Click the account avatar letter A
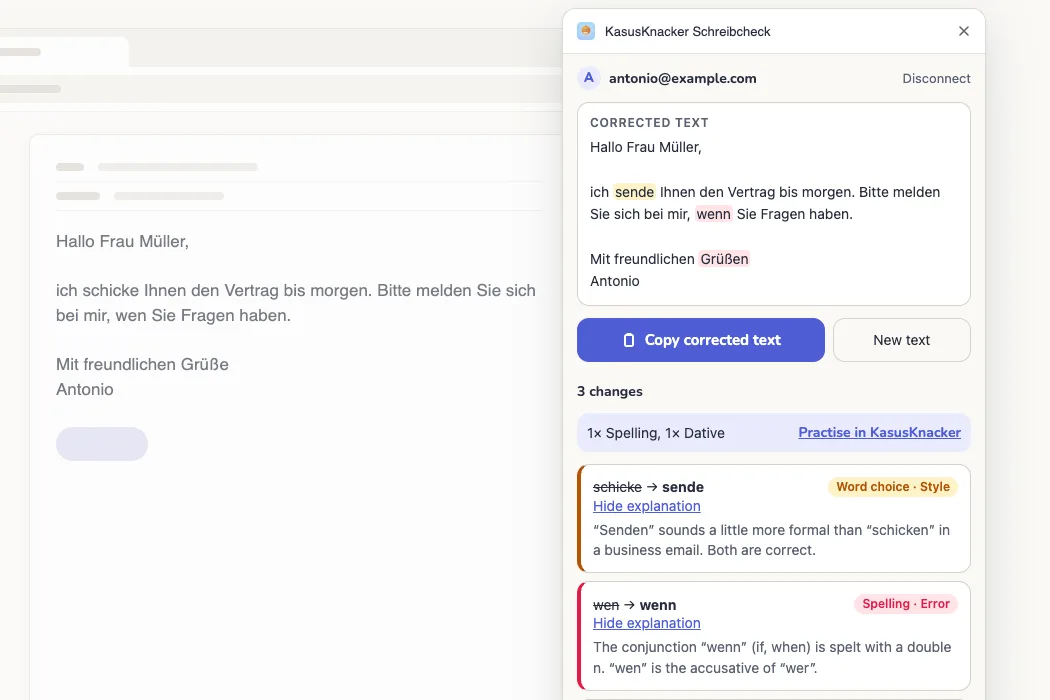Viewport: 1050px width, 700px height. click(x=589, y=78)
